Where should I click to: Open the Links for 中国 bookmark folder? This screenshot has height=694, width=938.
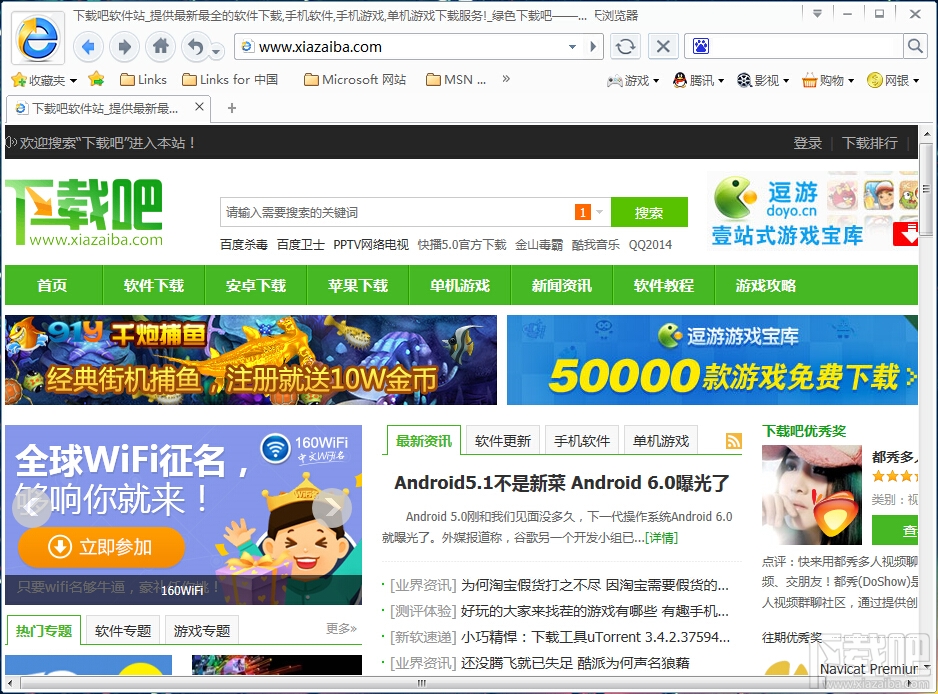pos(230,80)
